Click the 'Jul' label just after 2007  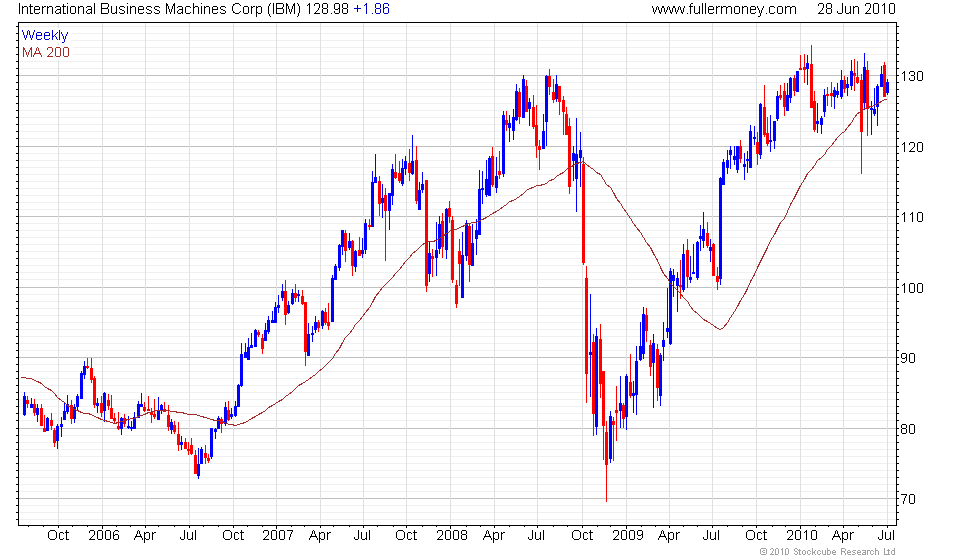[362, 536]
